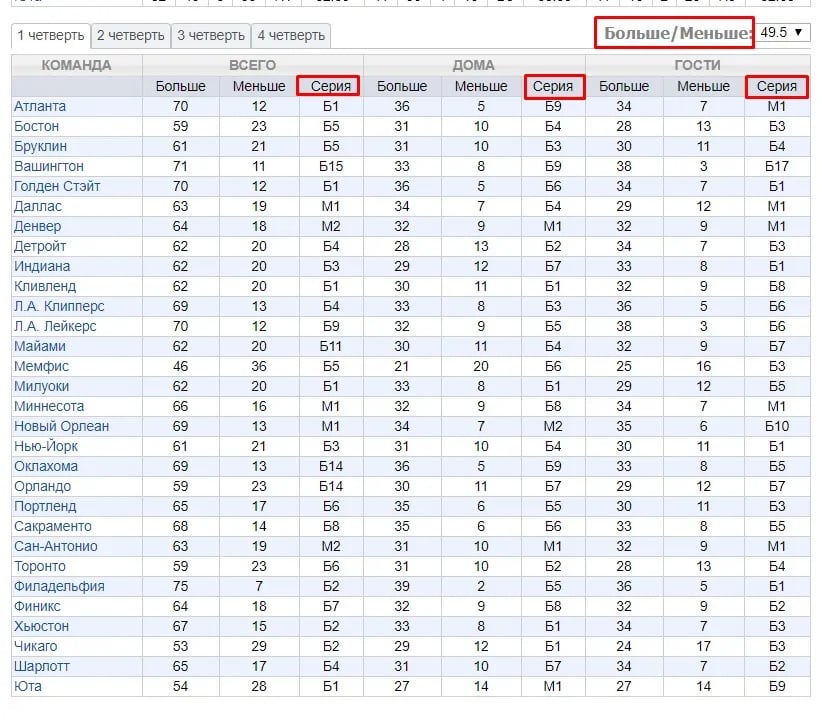The height and width of the screenshot is (722, 822).
Task: Click Больше header under ВСЕГО
Action: click(x=180, y=86)
